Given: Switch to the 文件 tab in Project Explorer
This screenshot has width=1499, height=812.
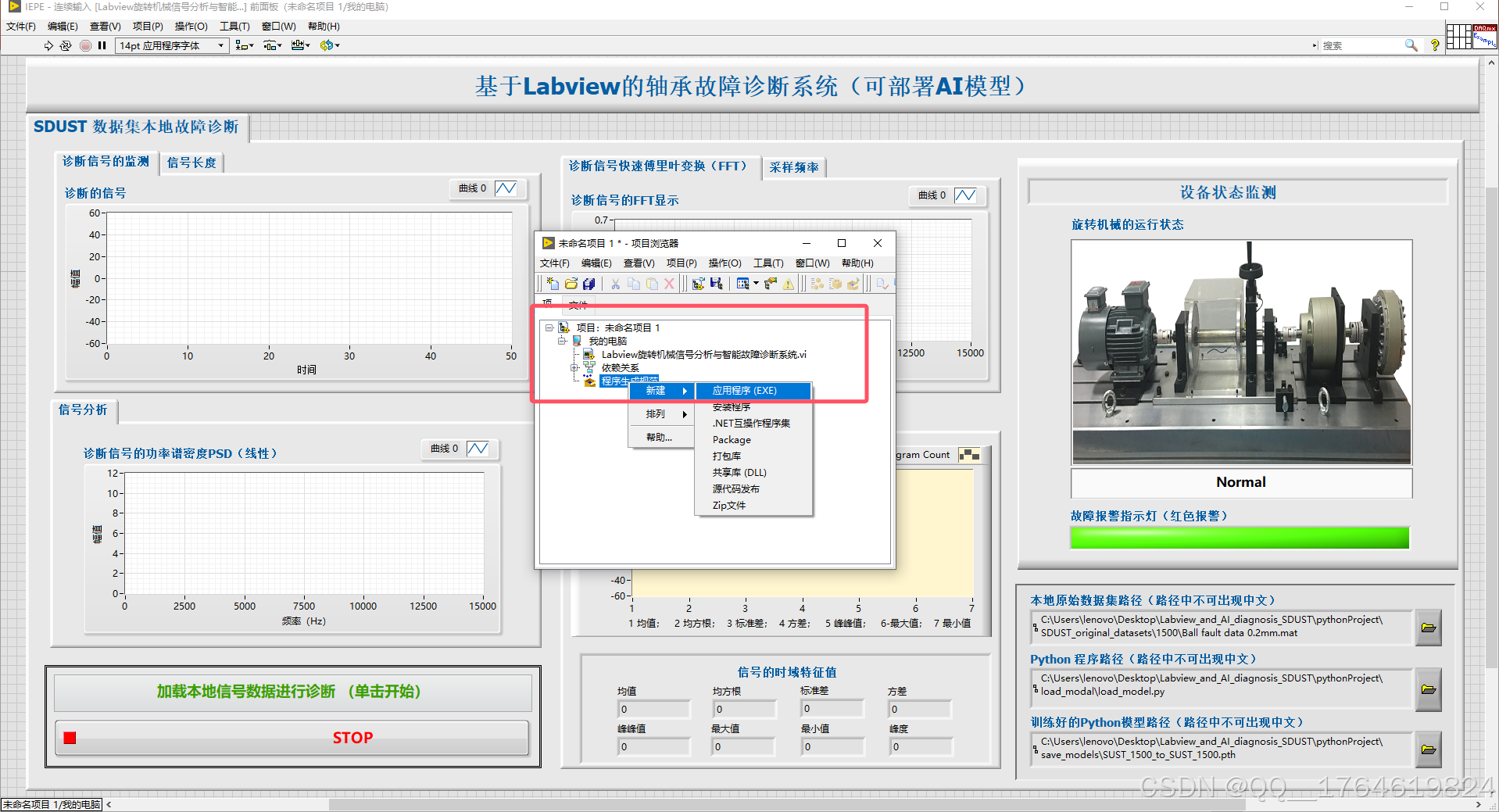Looking at the screenshot, I should tap(578, 305).
